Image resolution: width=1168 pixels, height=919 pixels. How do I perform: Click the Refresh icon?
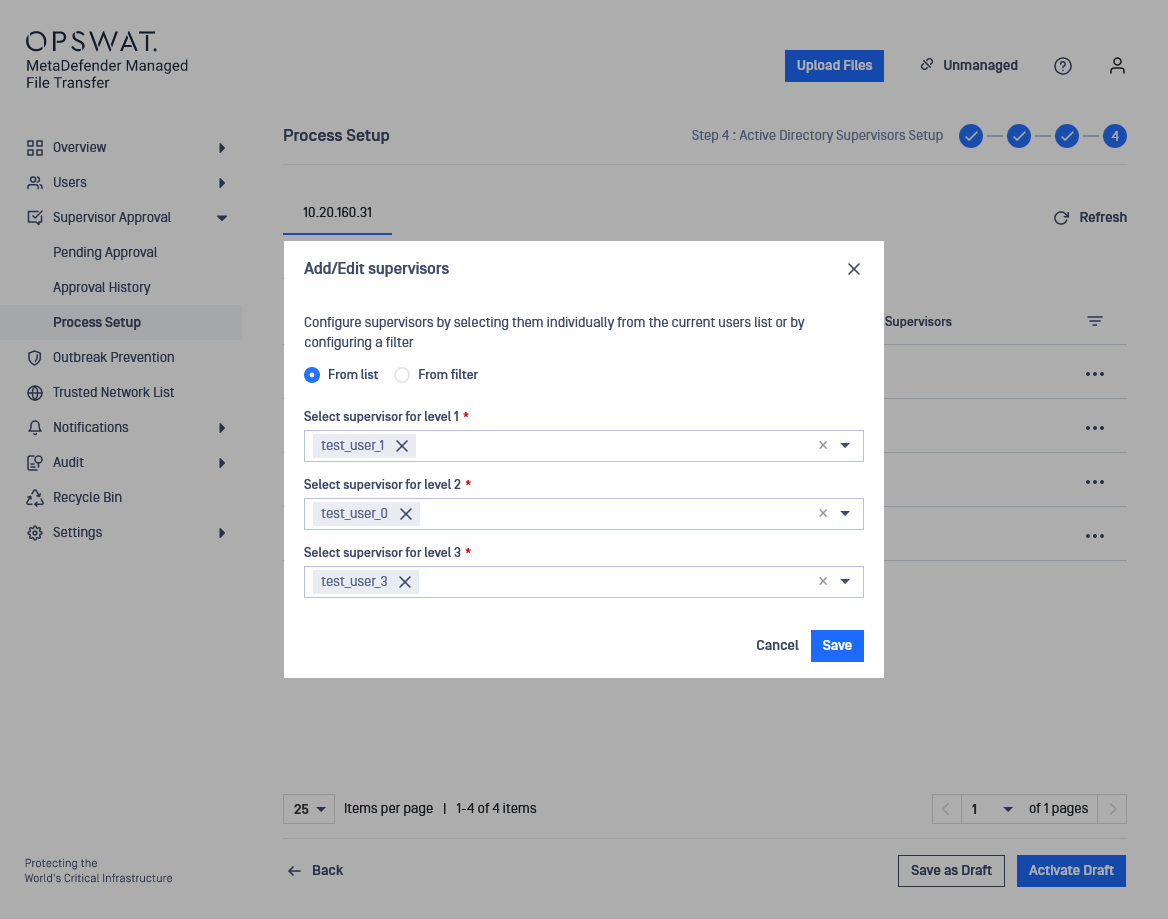tap(1062, 218)
